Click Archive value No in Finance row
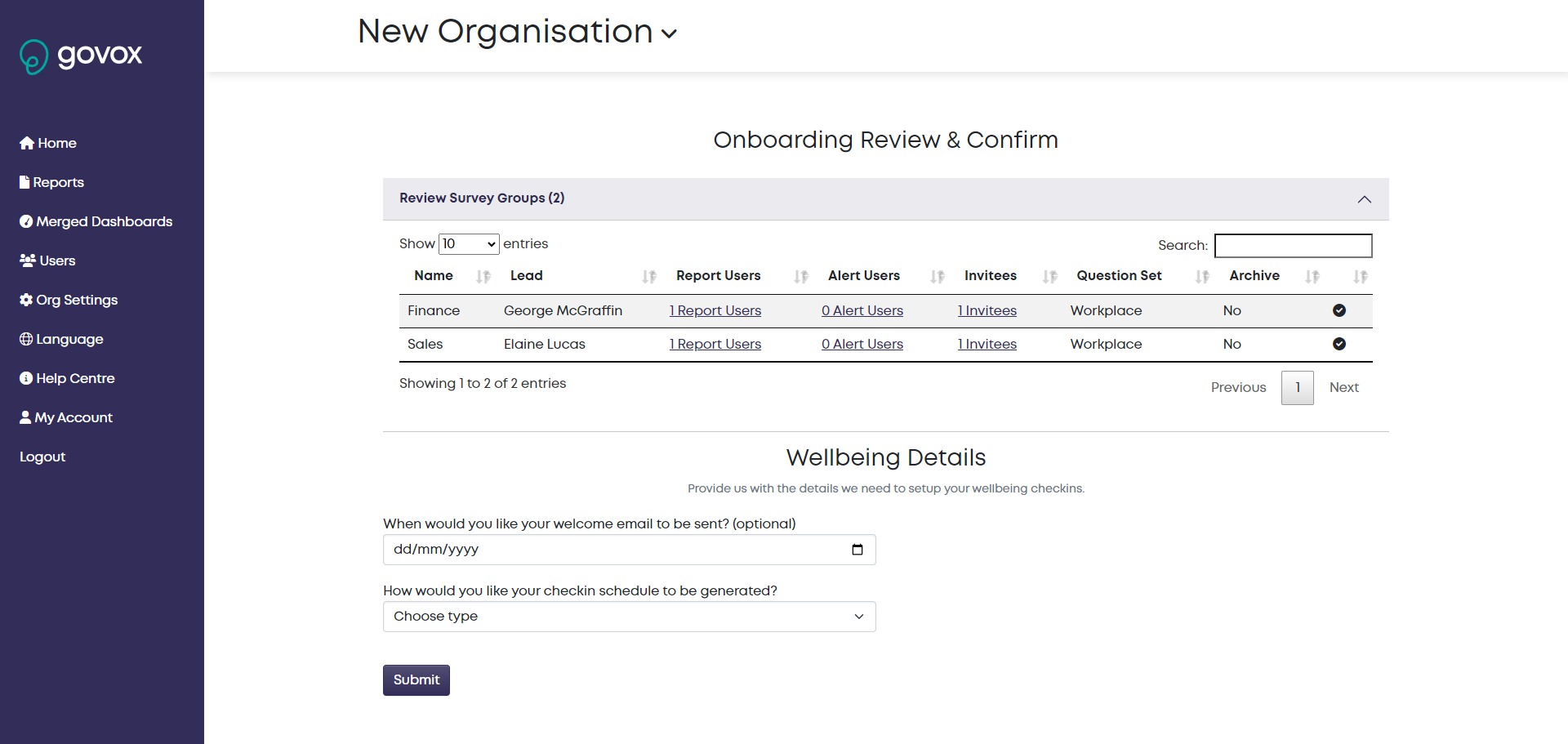The width and height of the screenshot is (1568, 744). (1232, 310)
